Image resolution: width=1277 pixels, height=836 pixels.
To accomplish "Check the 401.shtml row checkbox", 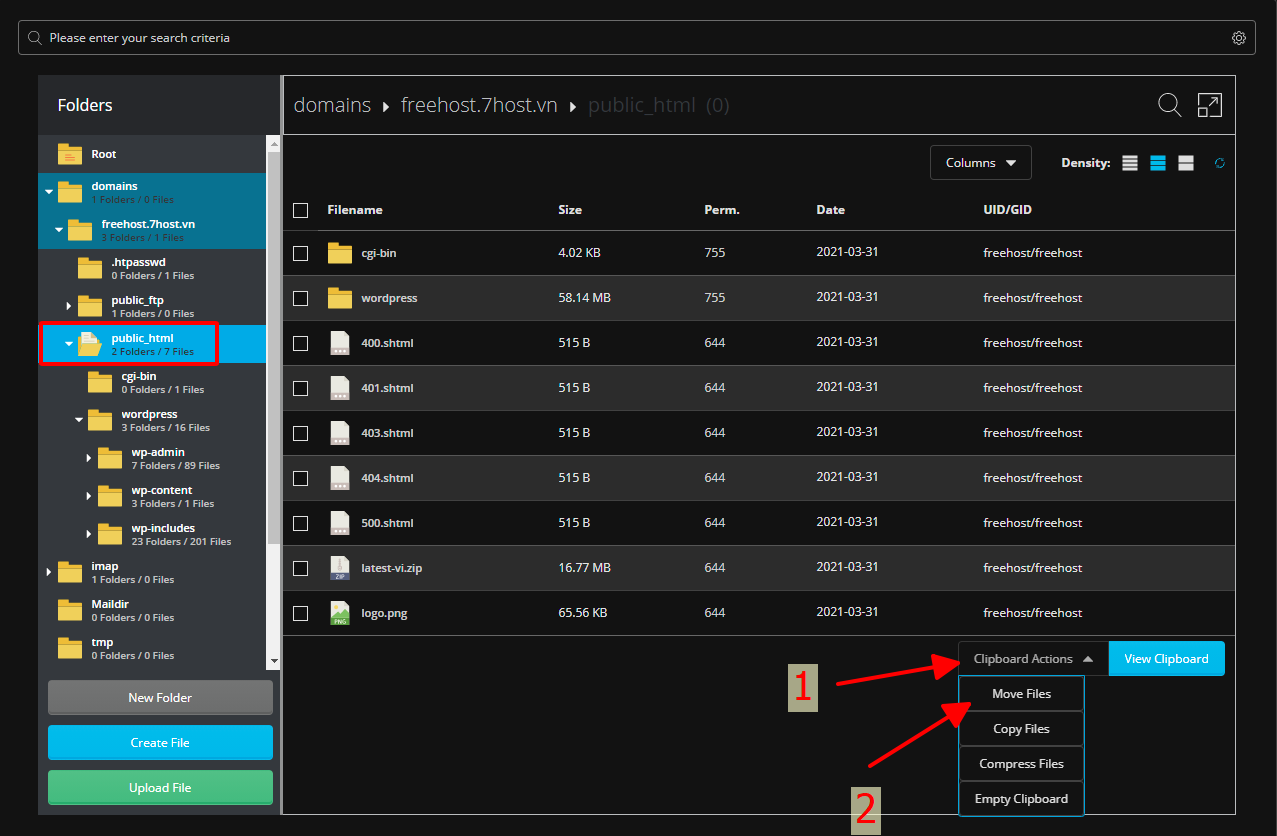I will tap(300, 388).
